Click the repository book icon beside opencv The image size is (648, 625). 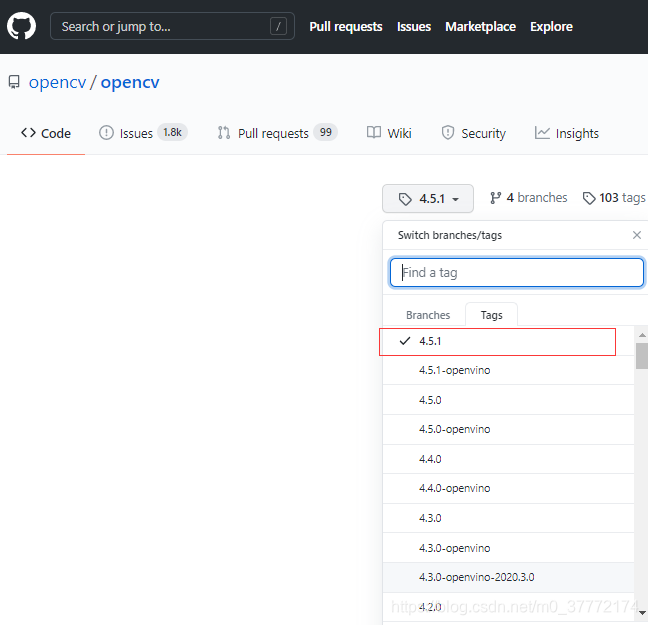14,82
